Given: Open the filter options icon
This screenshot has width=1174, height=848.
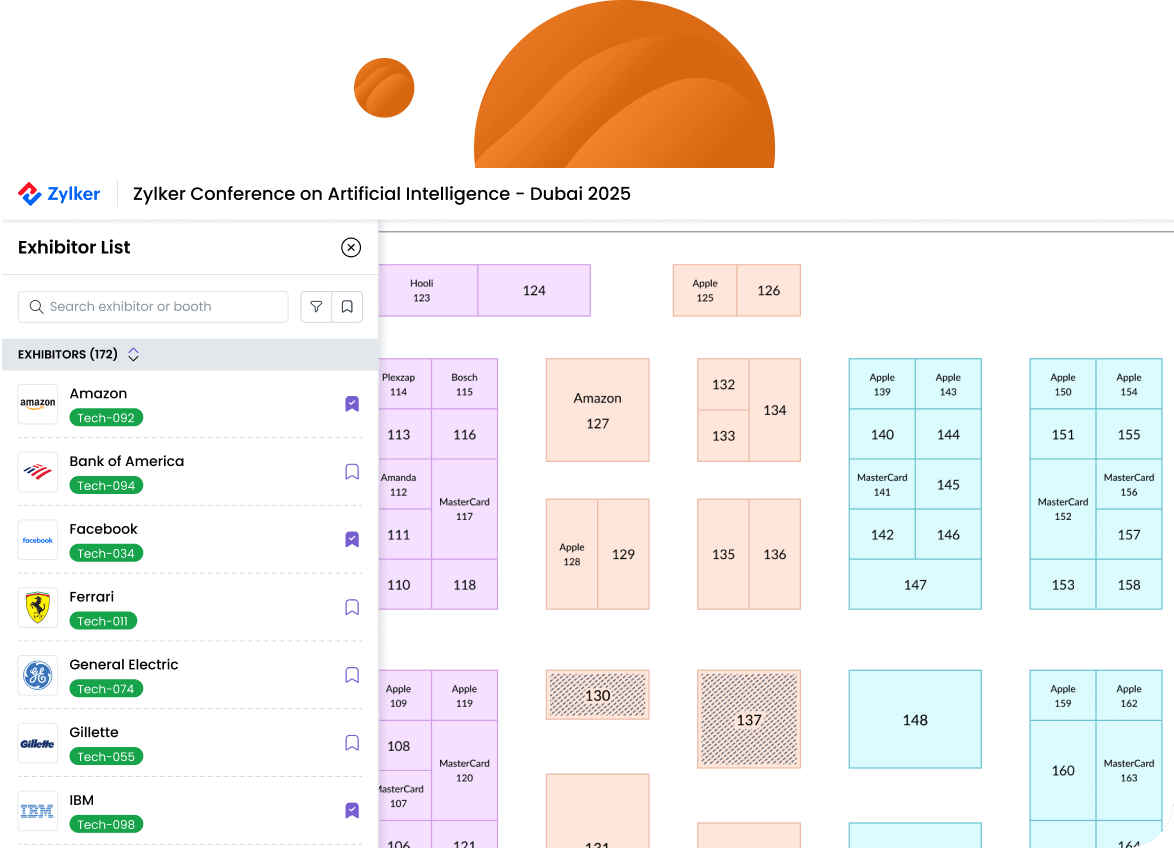Looking at the screenshot, I should point(316,307).
